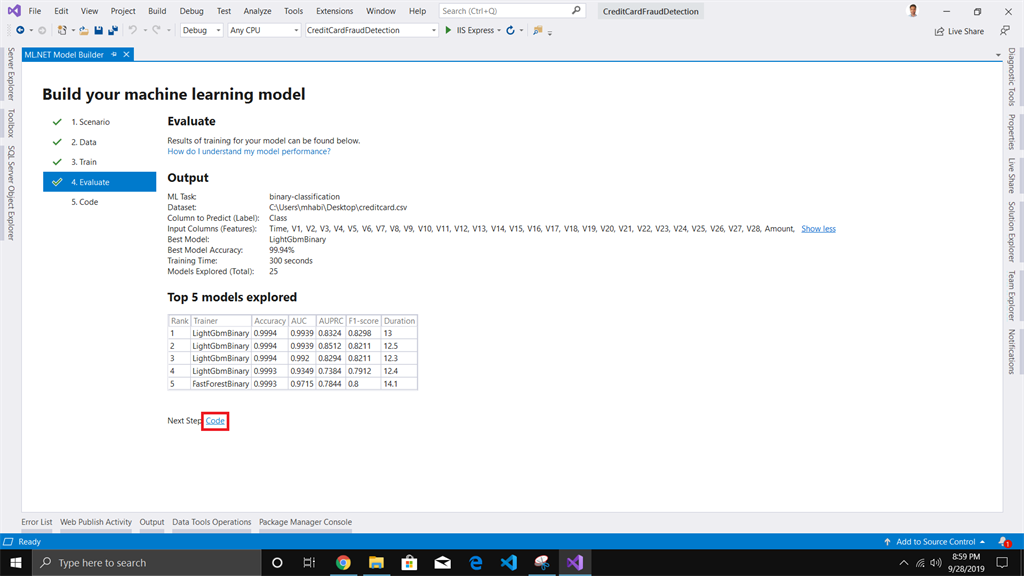Open the Diagnostic Tools side tab
The height and width of the screenshot is (576, 1024).
coord(1011,76)
